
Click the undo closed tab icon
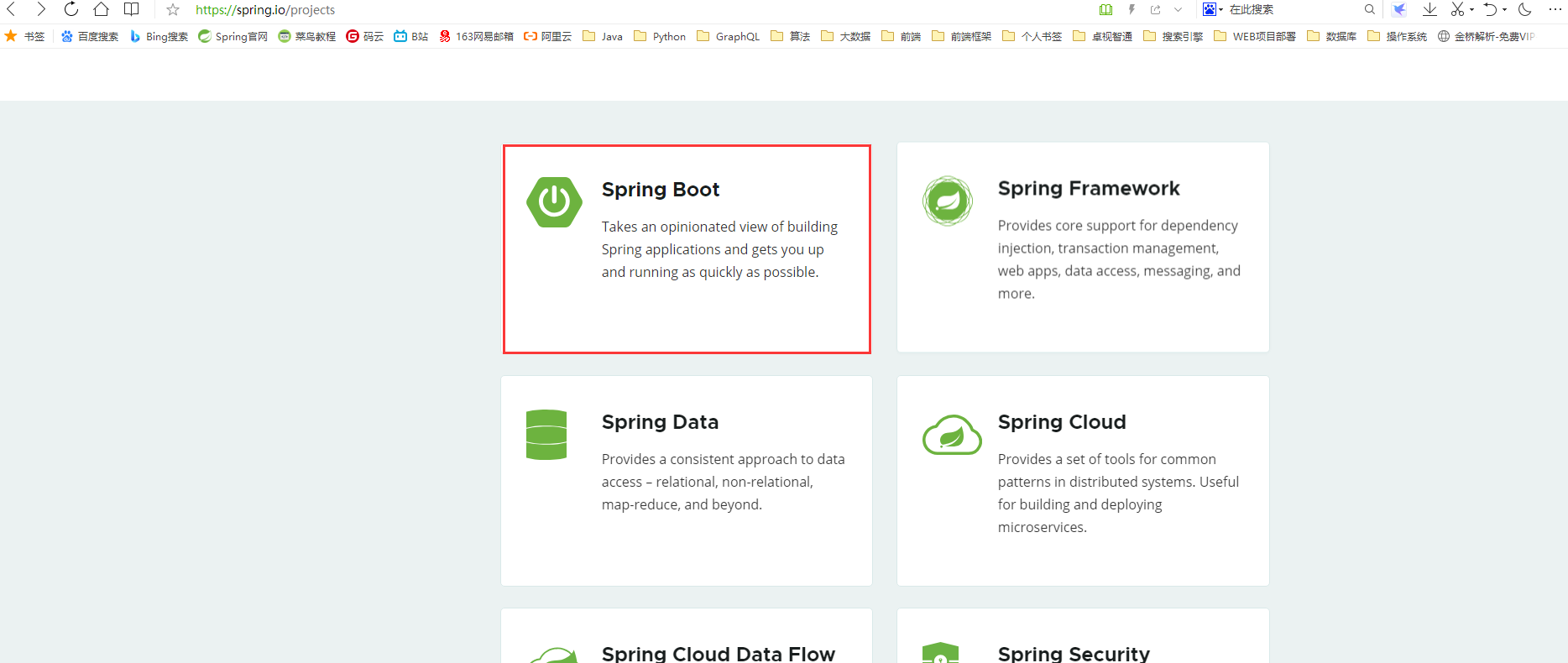(x=1491, y=9)
